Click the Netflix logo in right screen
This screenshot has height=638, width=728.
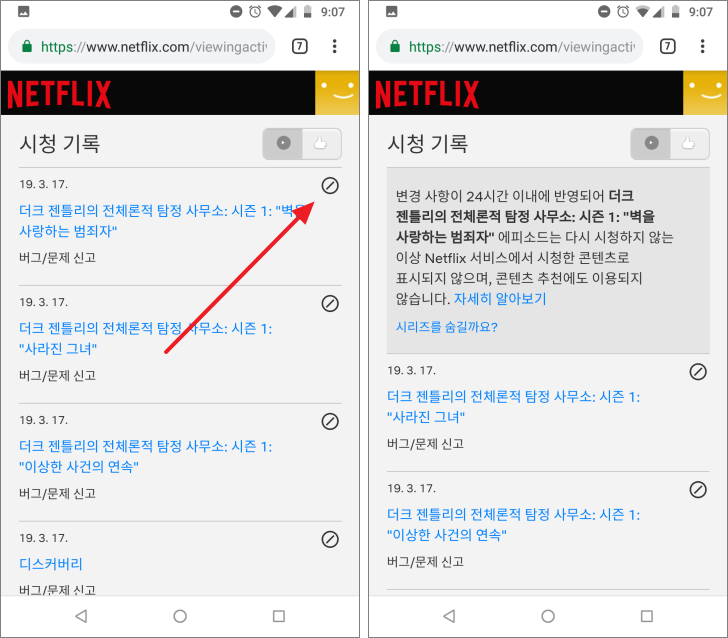click(x=427, y=94)
